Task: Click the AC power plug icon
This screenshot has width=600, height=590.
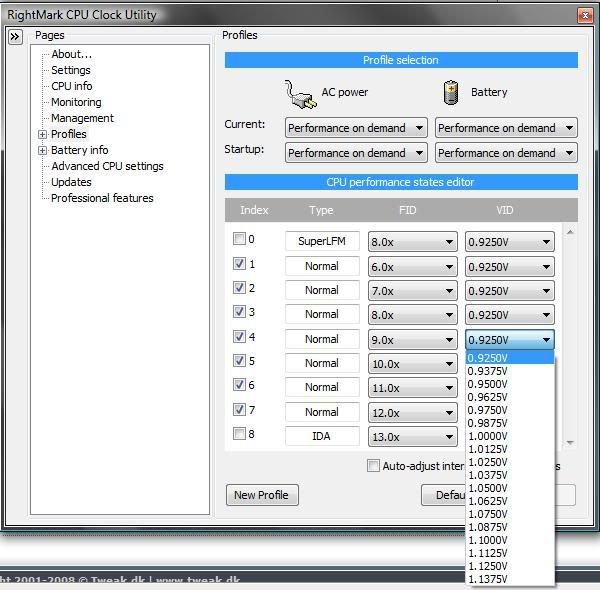Action: pyautogui.click(x=300, y=93)
